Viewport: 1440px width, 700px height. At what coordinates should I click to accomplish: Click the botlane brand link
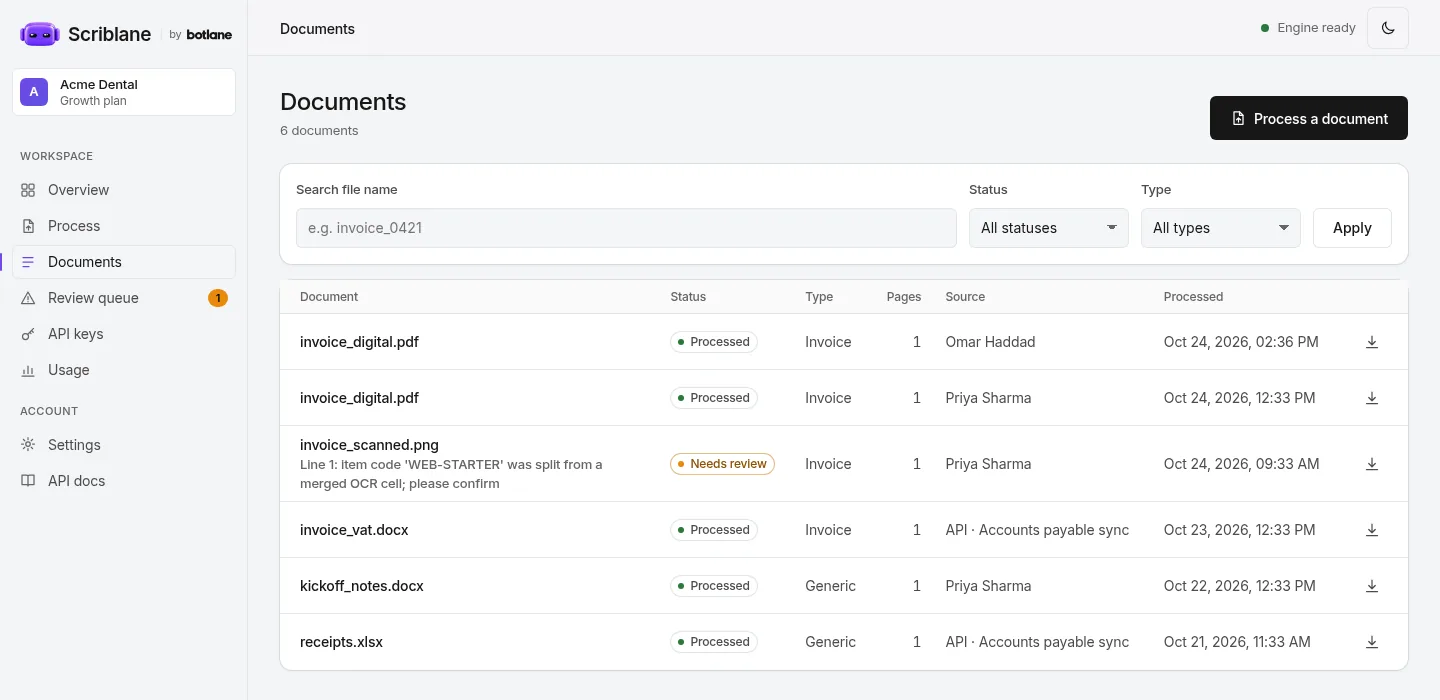tap(209, 35)
